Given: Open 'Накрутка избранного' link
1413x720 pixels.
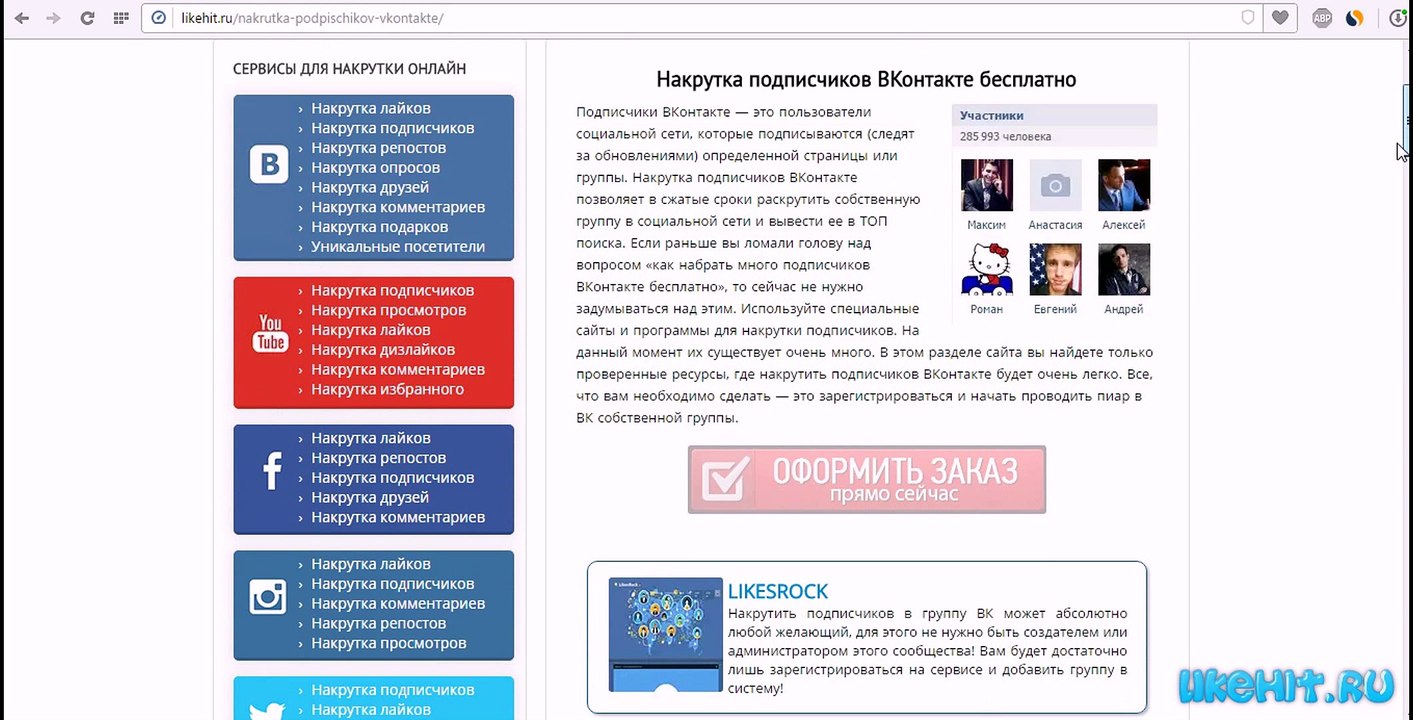Looking at the screenshot, I should click(388, 389).
